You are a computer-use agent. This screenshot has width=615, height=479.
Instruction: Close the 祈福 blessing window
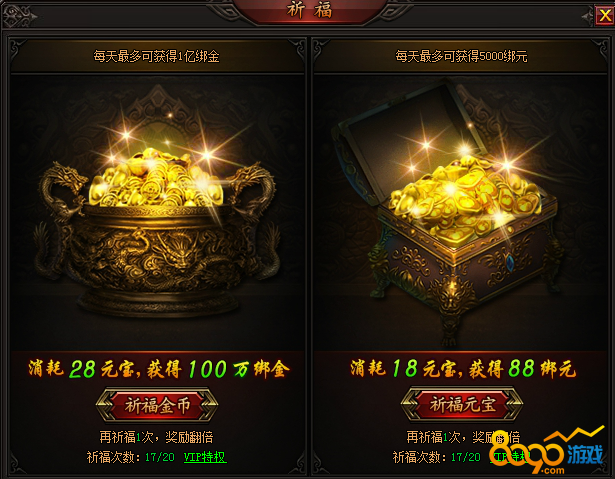click(x=604, y=16)
